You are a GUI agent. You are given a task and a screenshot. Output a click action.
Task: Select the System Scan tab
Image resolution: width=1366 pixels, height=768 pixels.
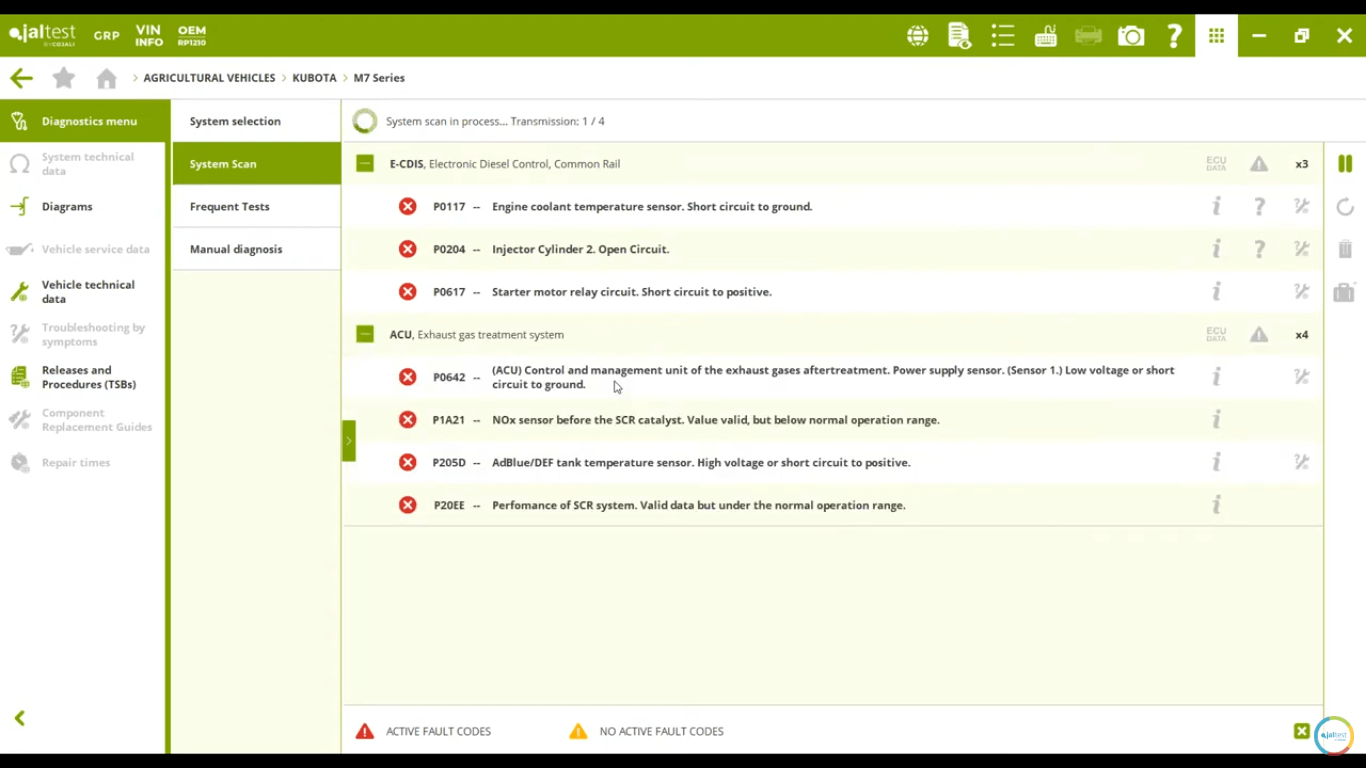pos(257,164)
